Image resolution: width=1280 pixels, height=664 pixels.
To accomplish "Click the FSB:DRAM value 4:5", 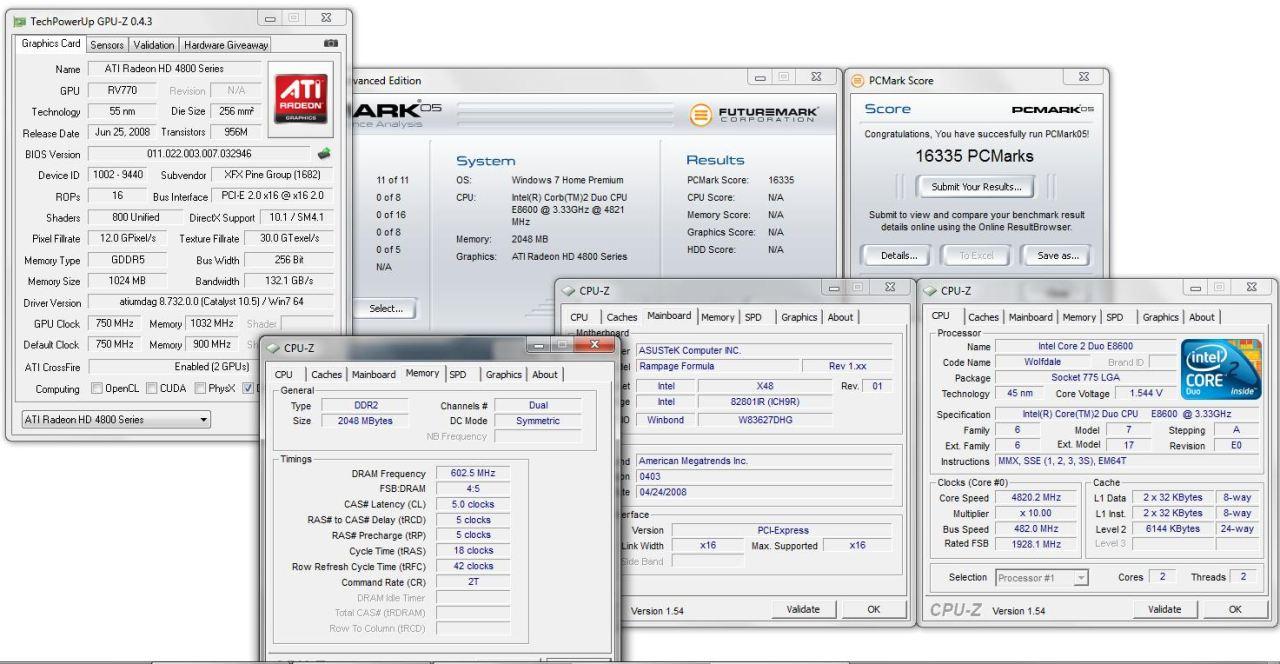I will [x=474, y=489].
